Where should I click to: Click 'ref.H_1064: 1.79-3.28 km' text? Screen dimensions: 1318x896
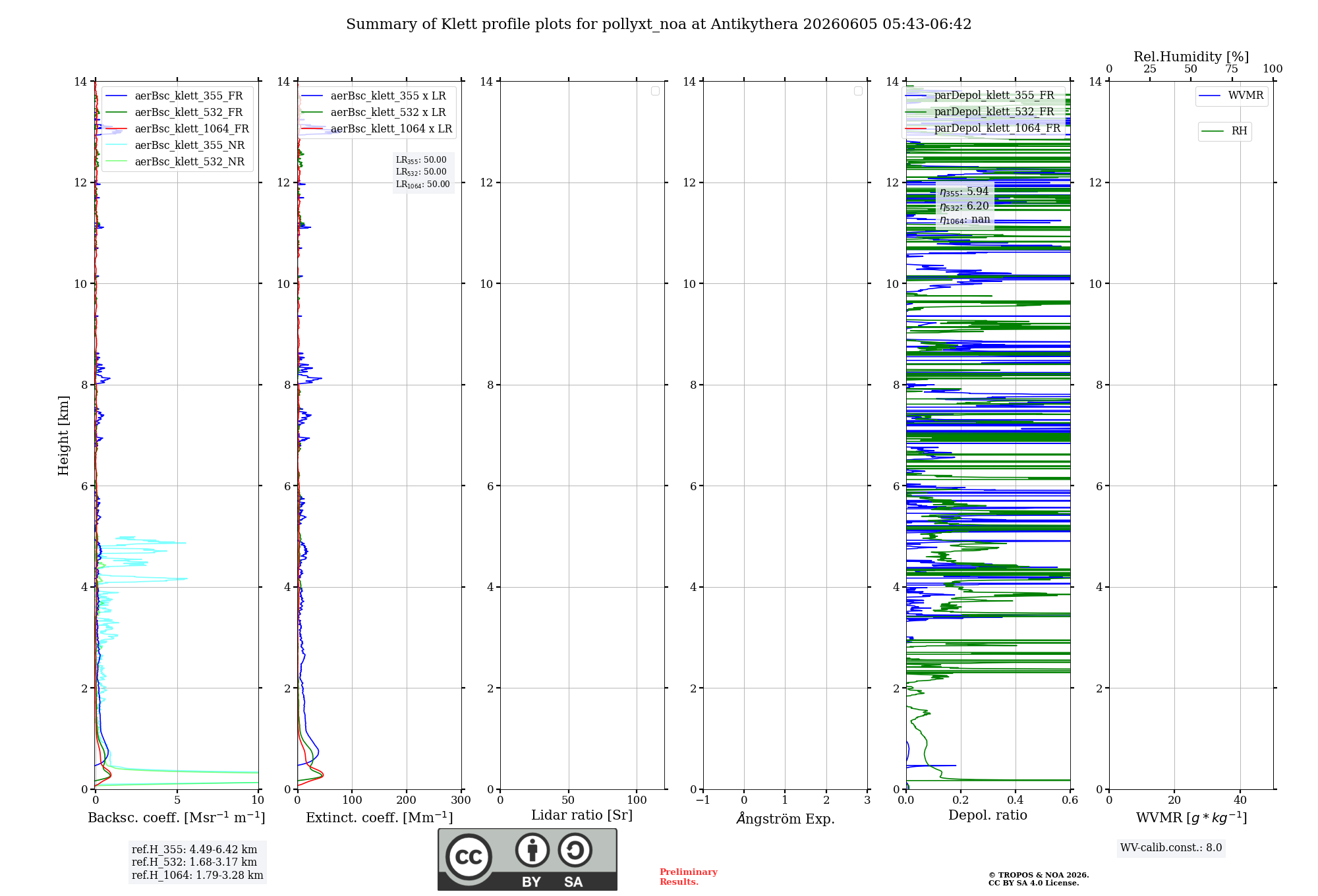click(x=198, y=876)
